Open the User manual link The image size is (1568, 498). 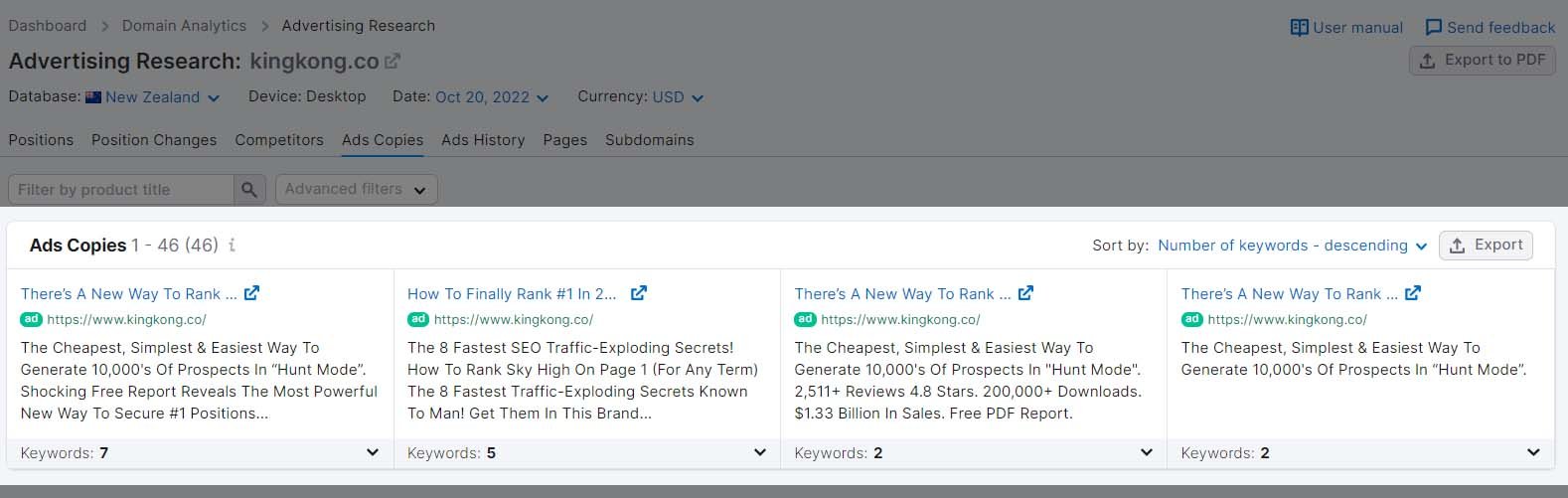coord(1346,28)
